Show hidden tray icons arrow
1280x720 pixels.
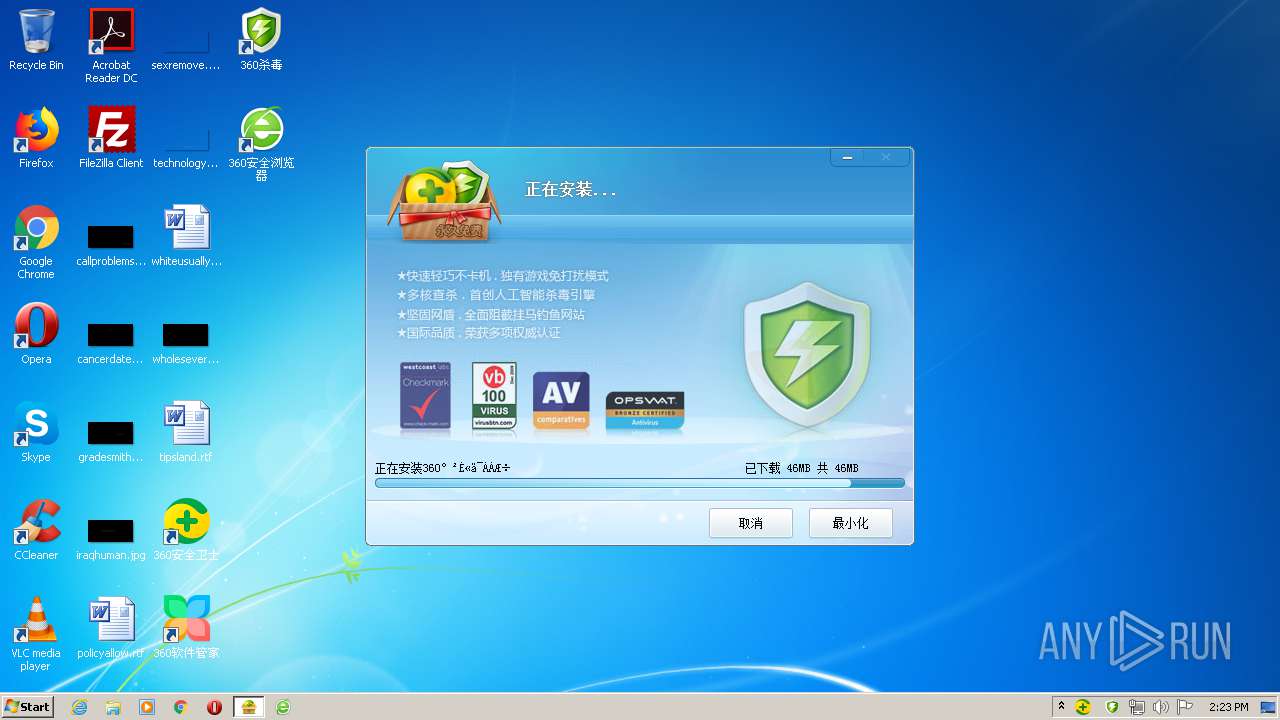[x=1060, y=706]
